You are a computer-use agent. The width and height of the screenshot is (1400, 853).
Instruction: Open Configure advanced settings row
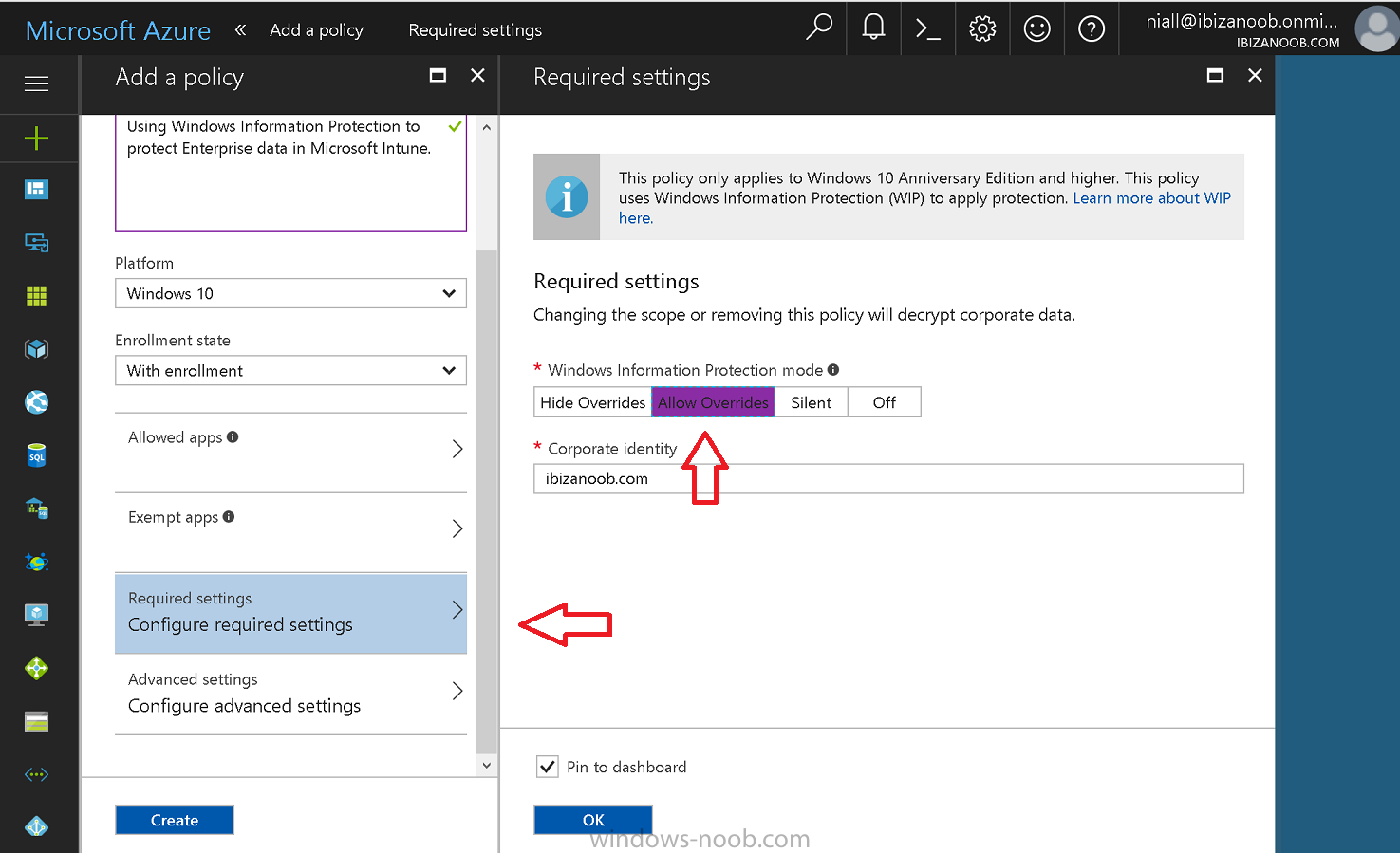(290, 694)
